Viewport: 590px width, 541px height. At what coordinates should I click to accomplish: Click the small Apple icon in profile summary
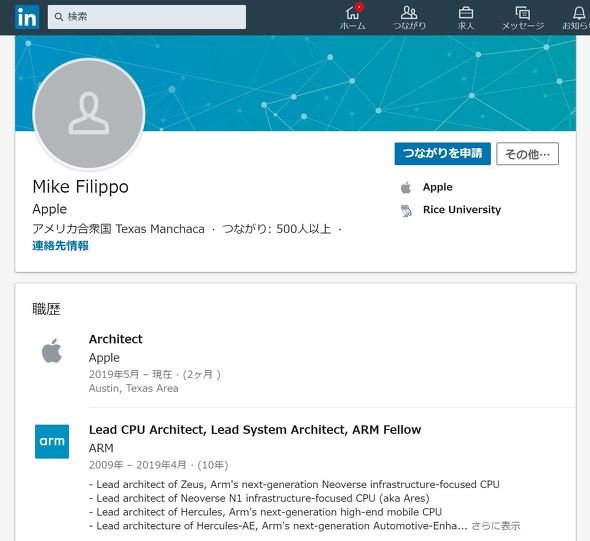click(406, 187)
